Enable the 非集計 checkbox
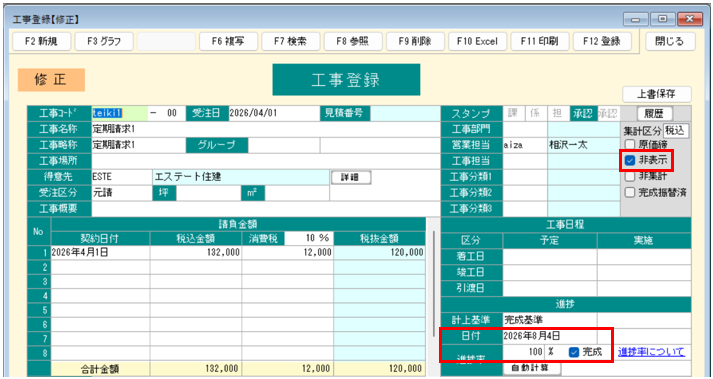This screenshot has width=713, height=379. pos(630,176)
